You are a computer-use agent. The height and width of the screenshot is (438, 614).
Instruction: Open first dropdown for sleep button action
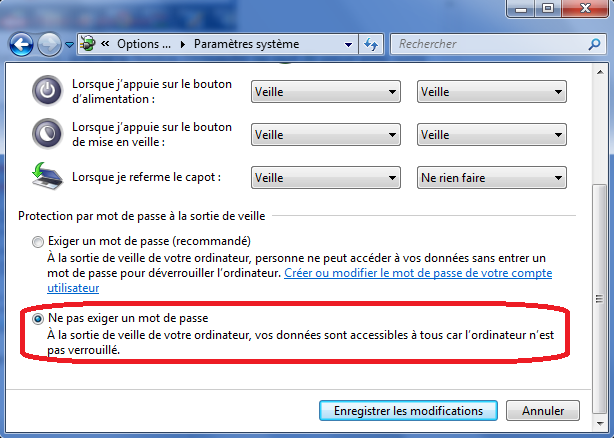coord(326,135)
